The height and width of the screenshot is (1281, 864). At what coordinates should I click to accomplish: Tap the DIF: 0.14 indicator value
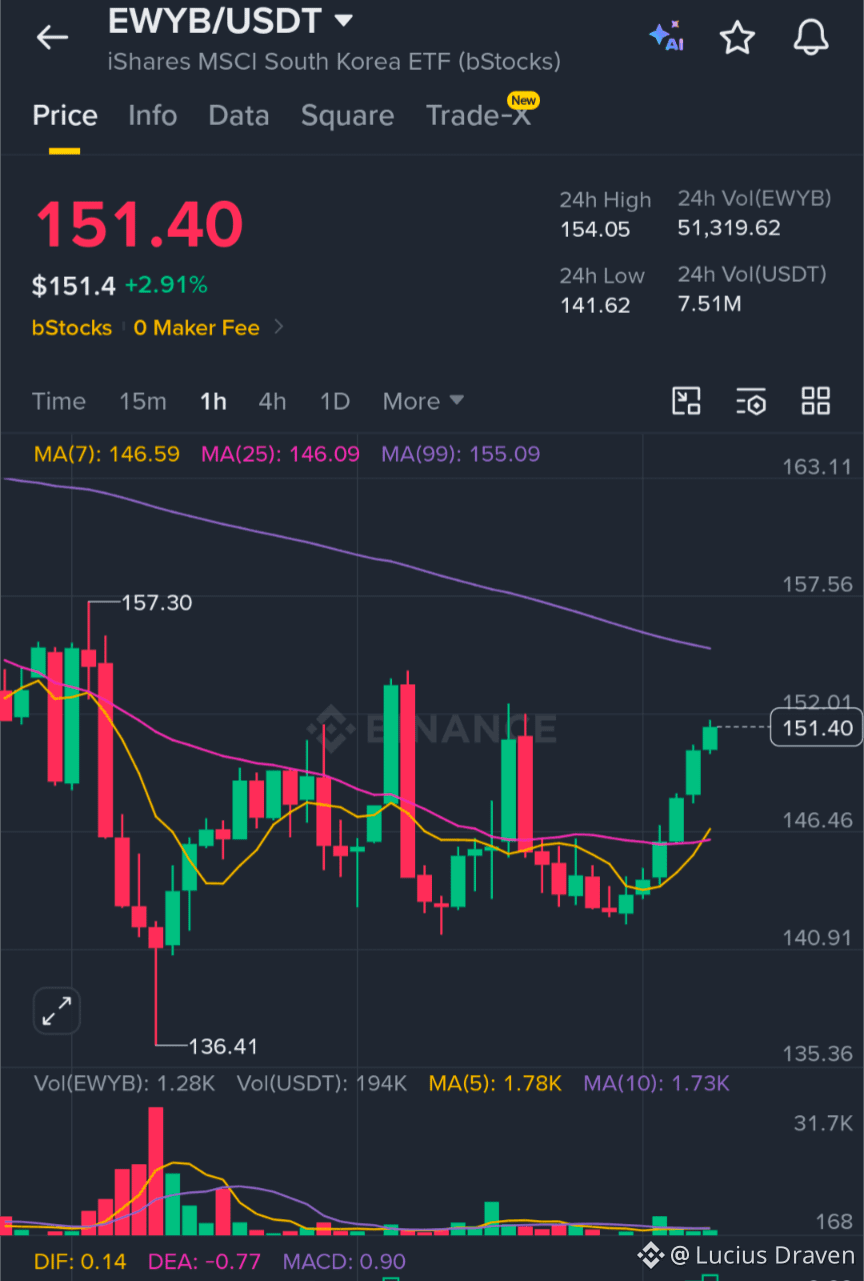80,1262
